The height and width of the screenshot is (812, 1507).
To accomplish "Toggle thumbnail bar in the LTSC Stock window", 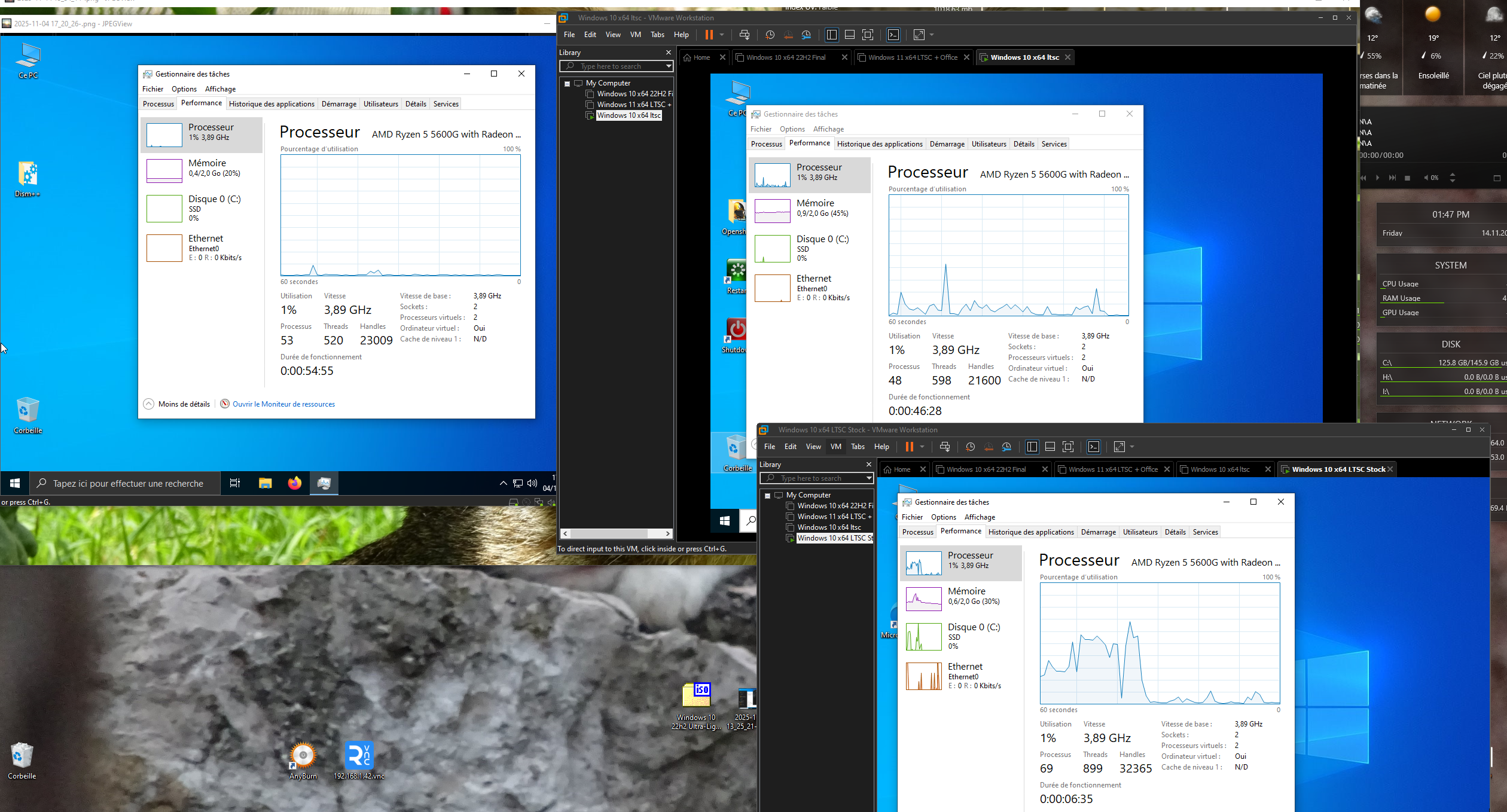I will point(1050,447).
